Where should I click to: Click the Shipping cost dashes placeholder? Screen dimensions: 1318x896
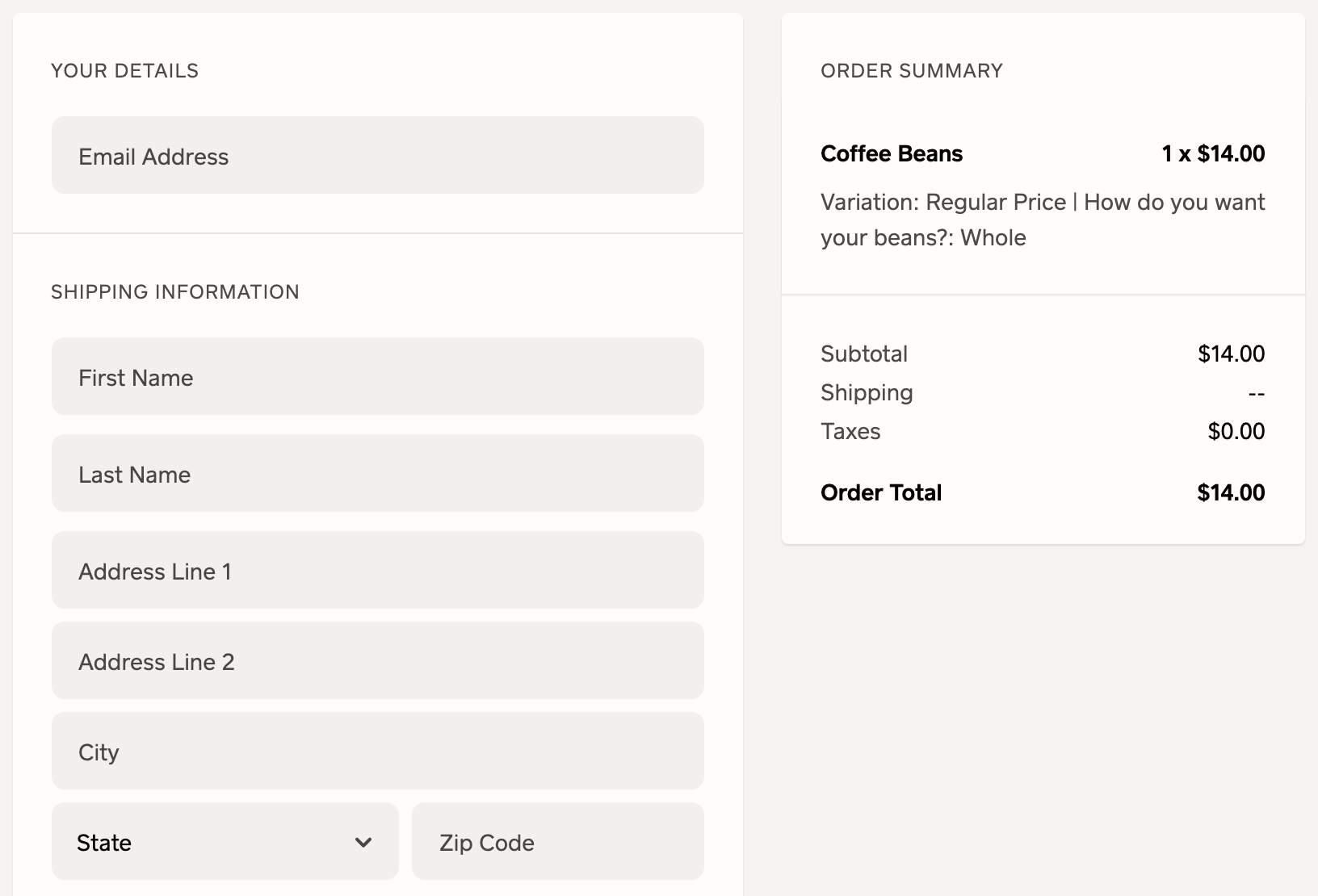pyautogui.click(x=1256, y=394)
